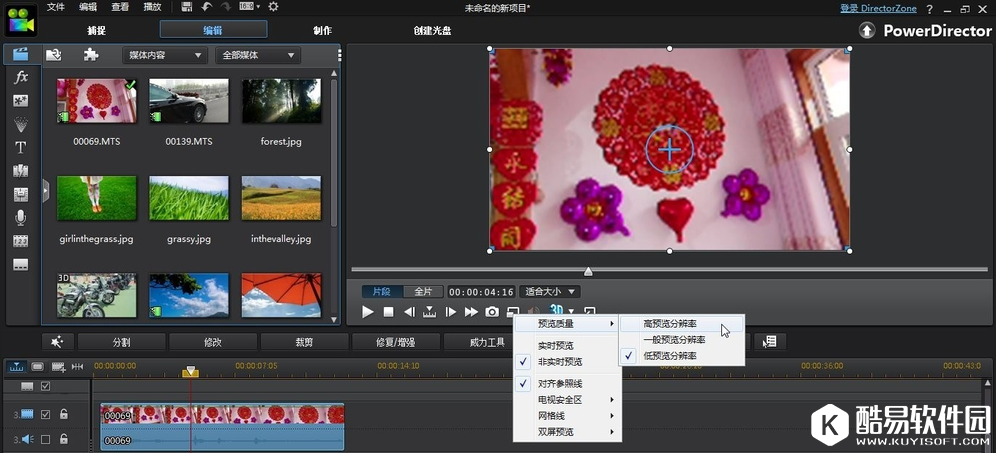Toggle lock on video track 3

[x=64, y=414]
